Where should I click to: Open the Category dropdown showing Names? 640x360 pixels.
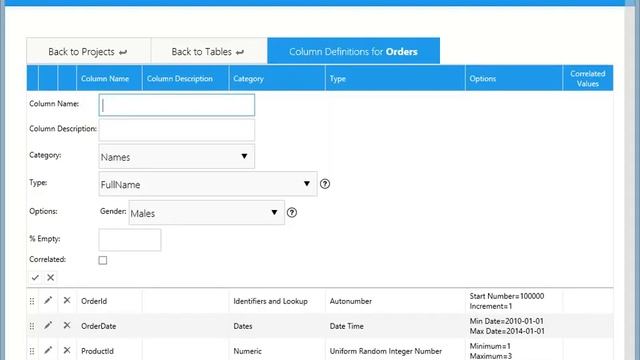177,156
